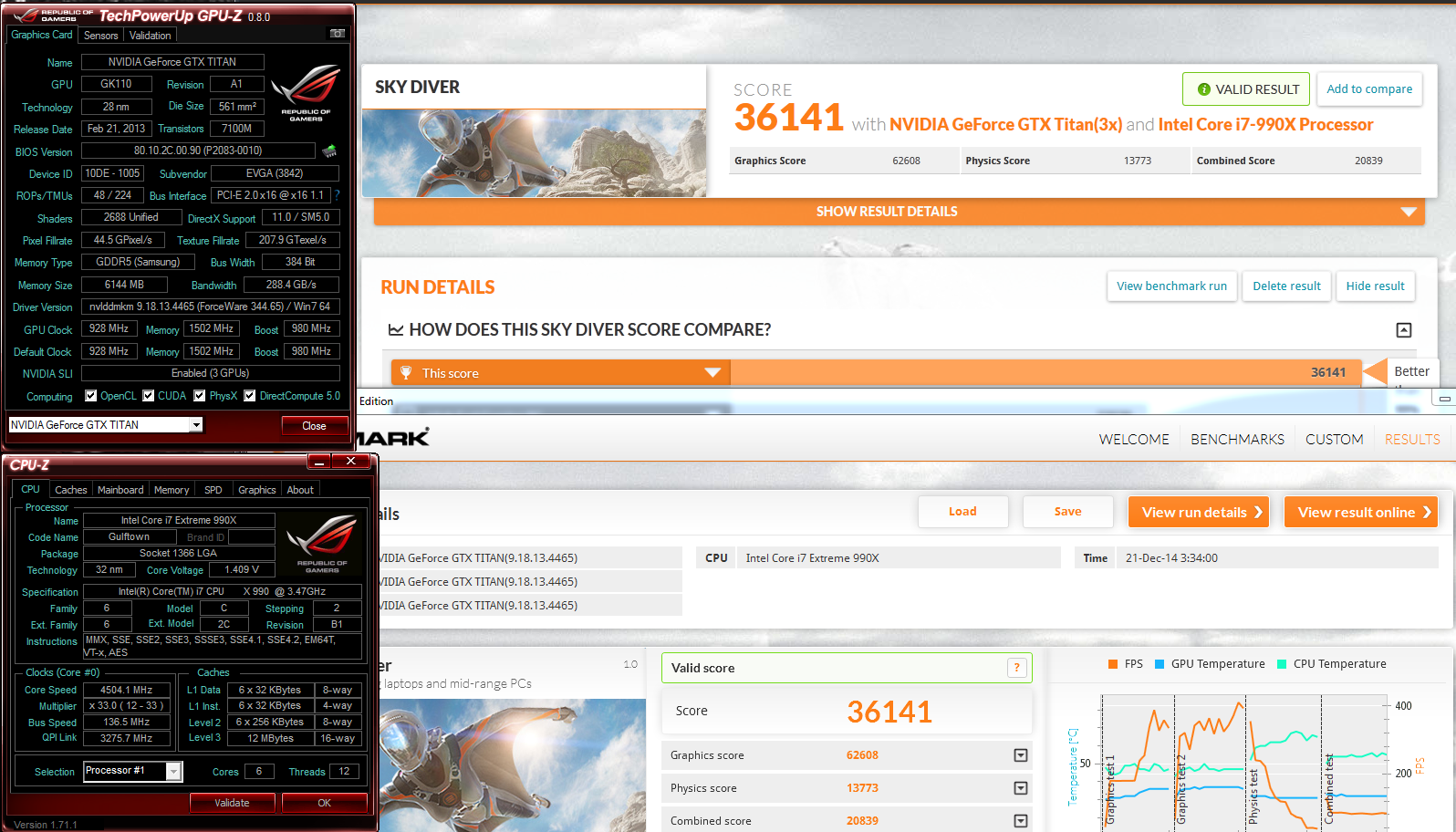Click the ROG logo in CPU-Z

(x=322, y=544)
